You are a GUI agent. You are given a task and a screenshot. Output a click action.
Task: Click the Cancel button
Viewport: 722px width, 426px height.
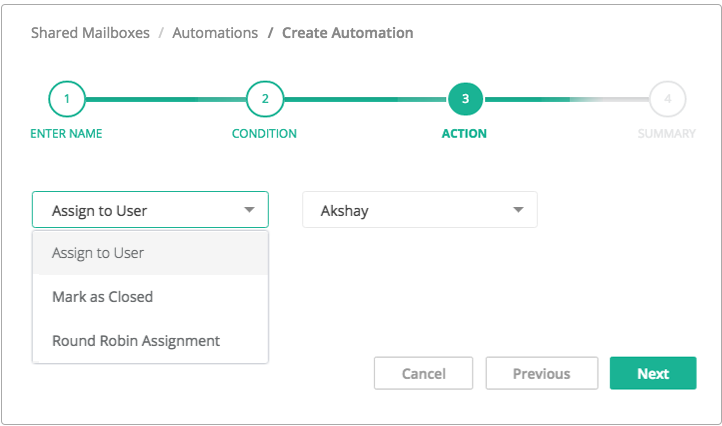pos(424,373)
